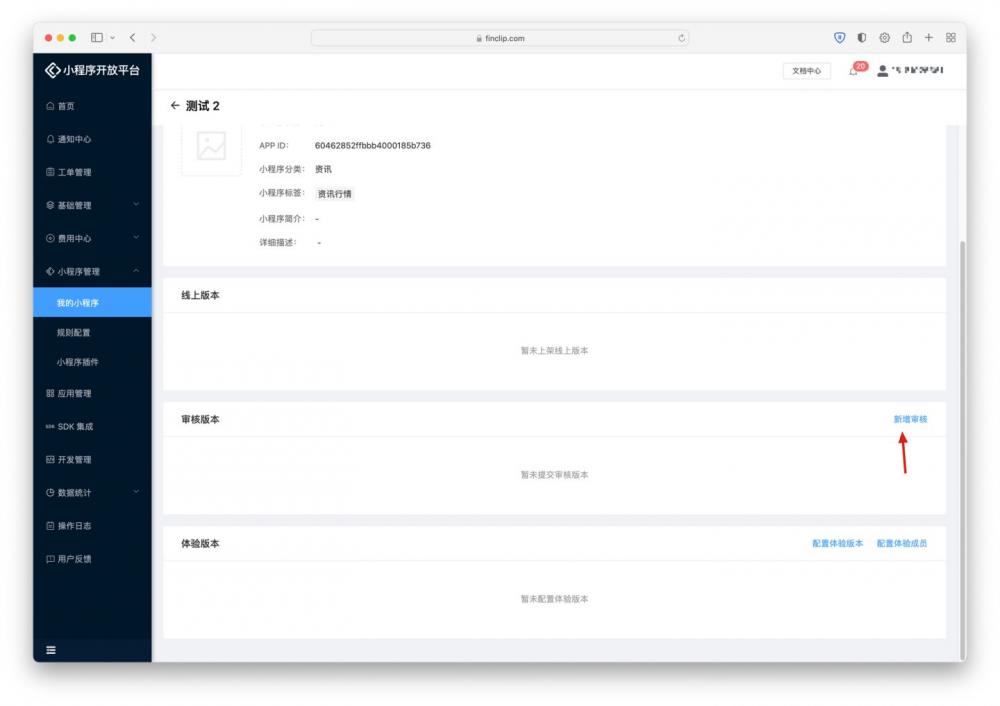Open SDK 集成 in the sidebar
This screenshot has width=1000, height=706.
[92, 427]
